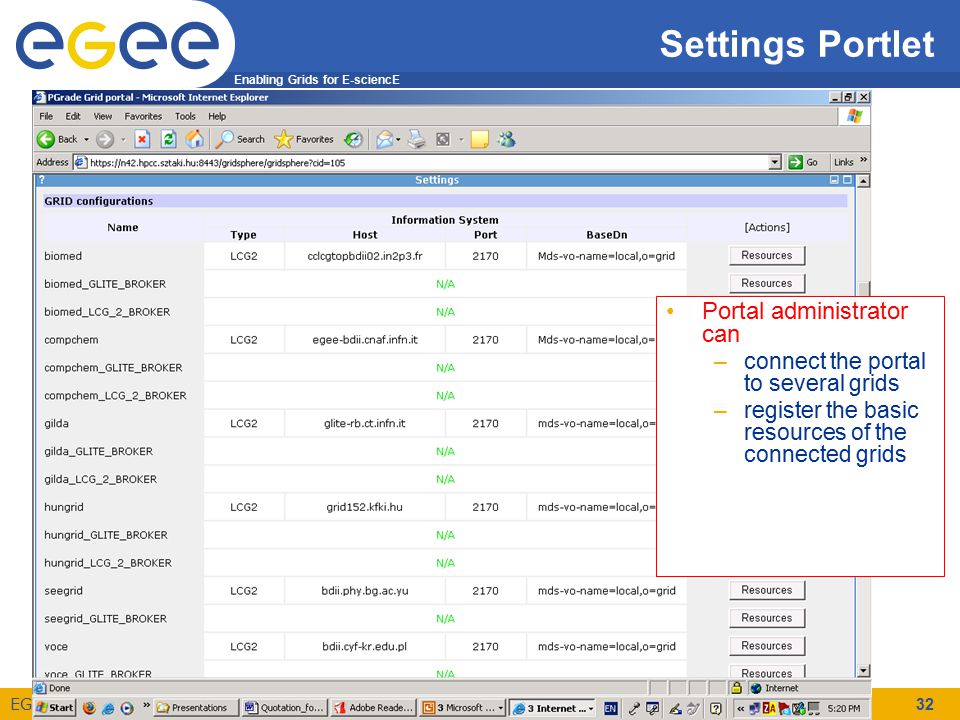Viewport: 960px width, 720px height.
Task: Open the address bar dropdown arrow
Action: (775, 162)
